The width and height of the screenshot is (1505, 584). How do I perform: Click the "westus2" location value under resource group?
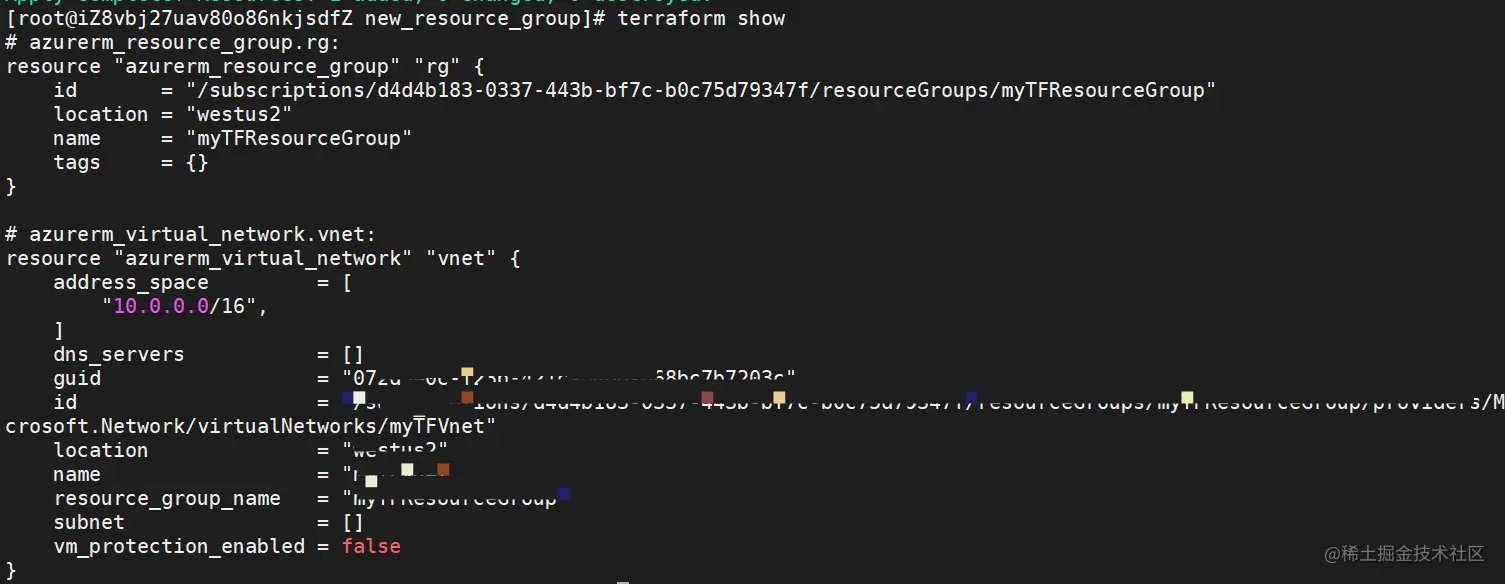pyautogui.click(x=239, y=114)
